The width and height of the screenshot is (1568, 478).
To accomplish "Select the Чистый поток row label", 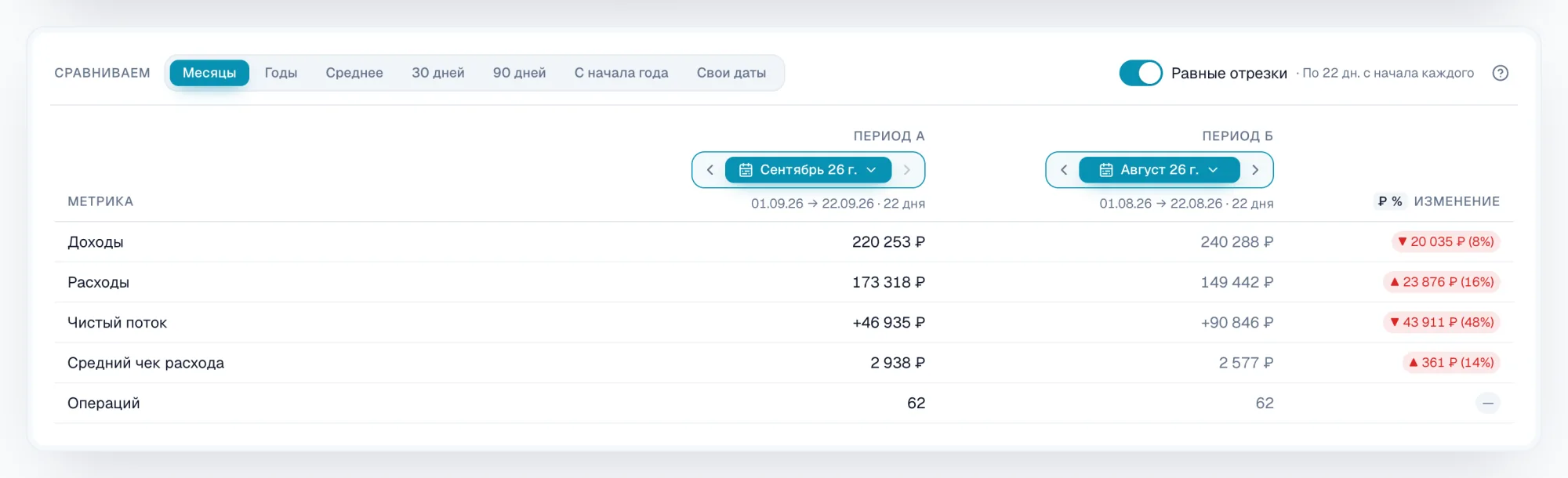I will coord(117,323).
